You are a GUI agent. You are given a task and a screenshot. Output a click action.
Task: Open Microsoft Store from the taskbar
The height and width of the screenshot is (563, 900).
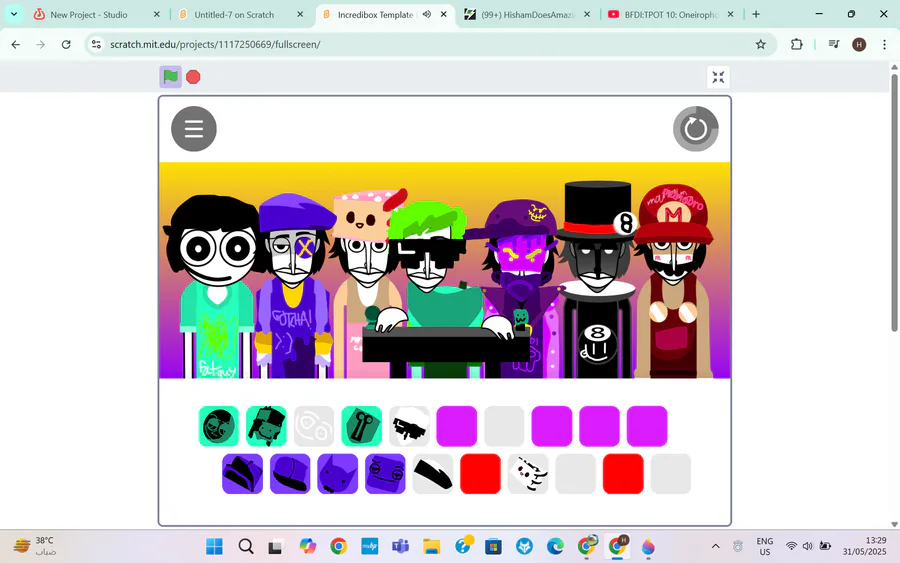pyautogui.click(x=493, y=546)
